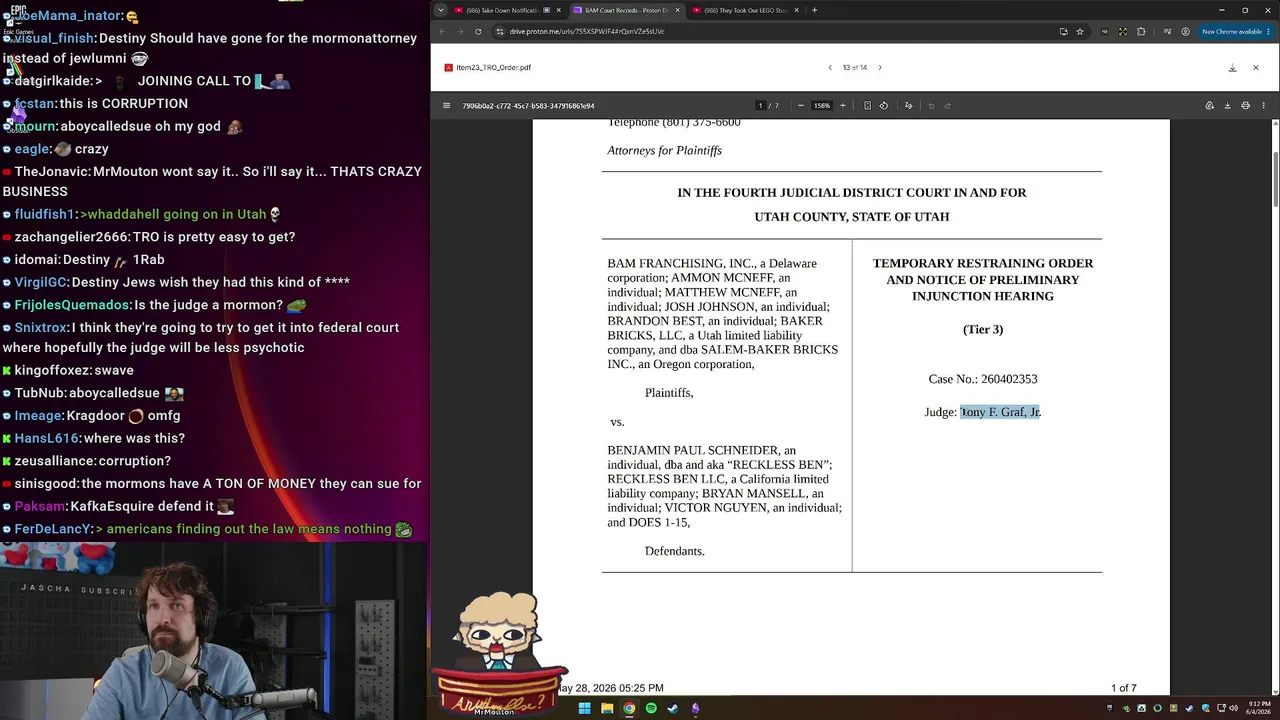Click the highlighted judge name Tony F. Graf, Jr.
The image size is (1280, 720).
pos(1000,412)
